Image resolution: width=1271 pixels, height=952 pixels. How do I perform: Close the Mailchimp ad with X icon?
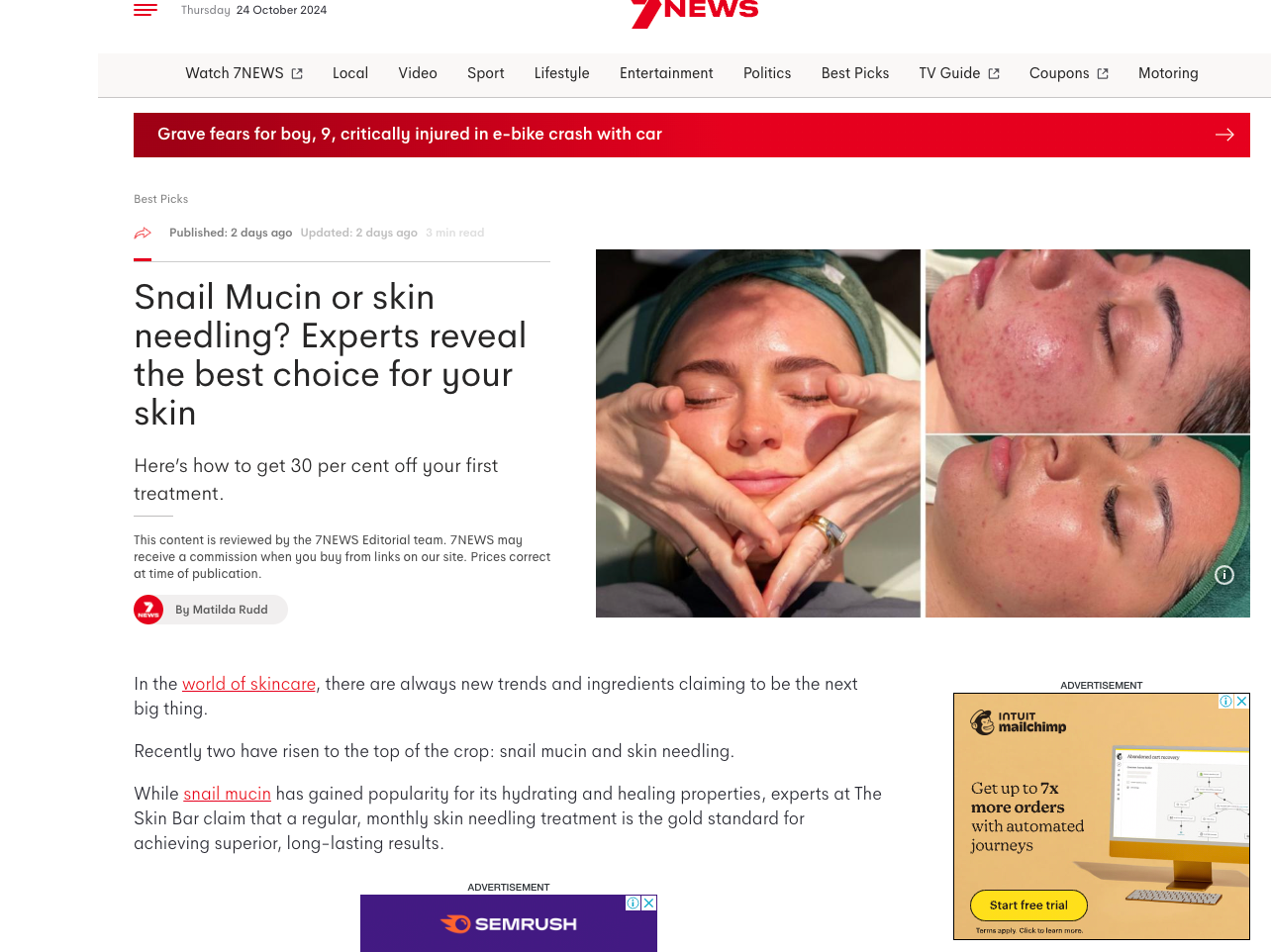tap(1241, 701)
